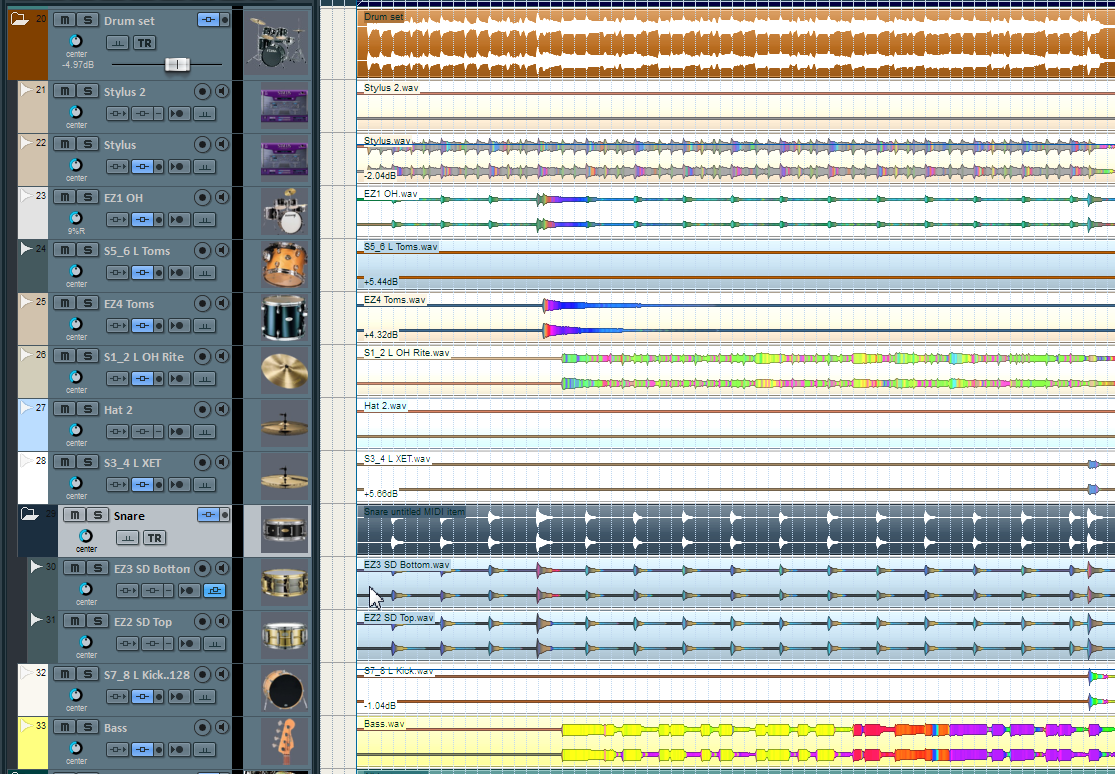Arm the EZ1 OH track for recording
This screenshot has height=774, width=1115.
coord(203,197)
